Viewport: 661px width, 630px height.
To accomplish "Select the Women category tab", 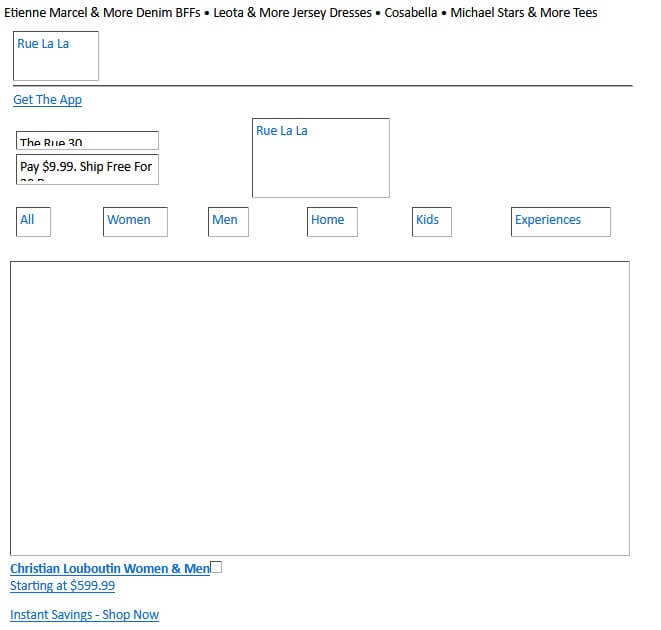I will [x=135, y=221].
